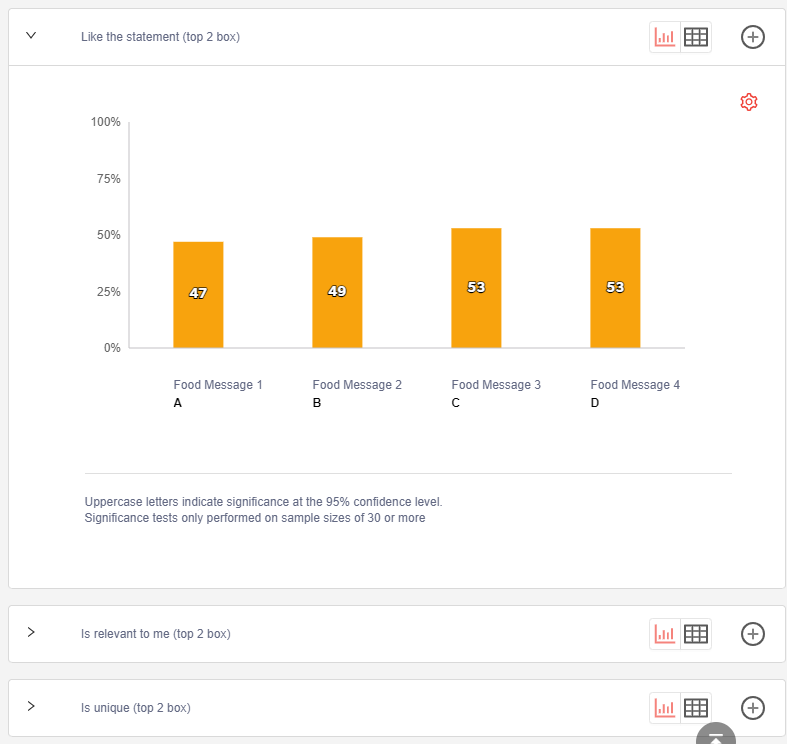Expand the 'Is unique' section

point(31,707)
